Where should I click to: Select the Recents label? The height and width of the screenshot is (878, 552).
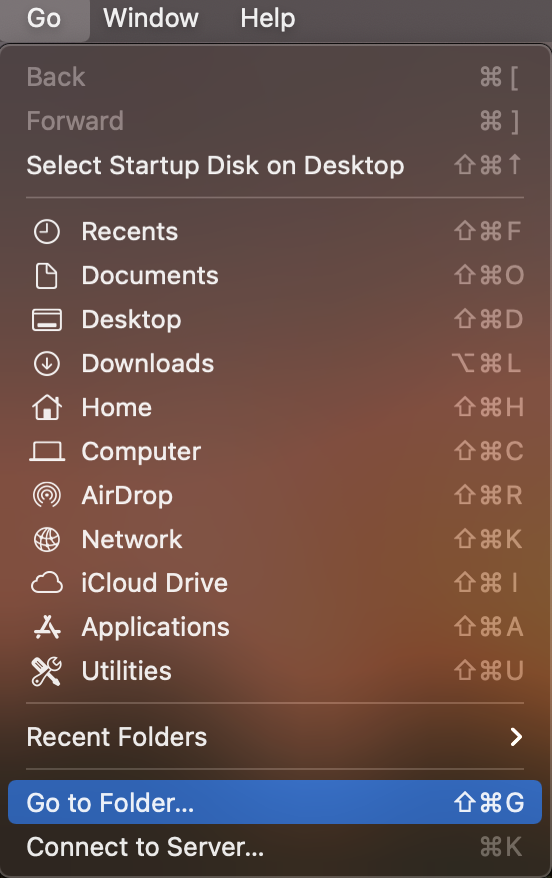pos(130,231)
